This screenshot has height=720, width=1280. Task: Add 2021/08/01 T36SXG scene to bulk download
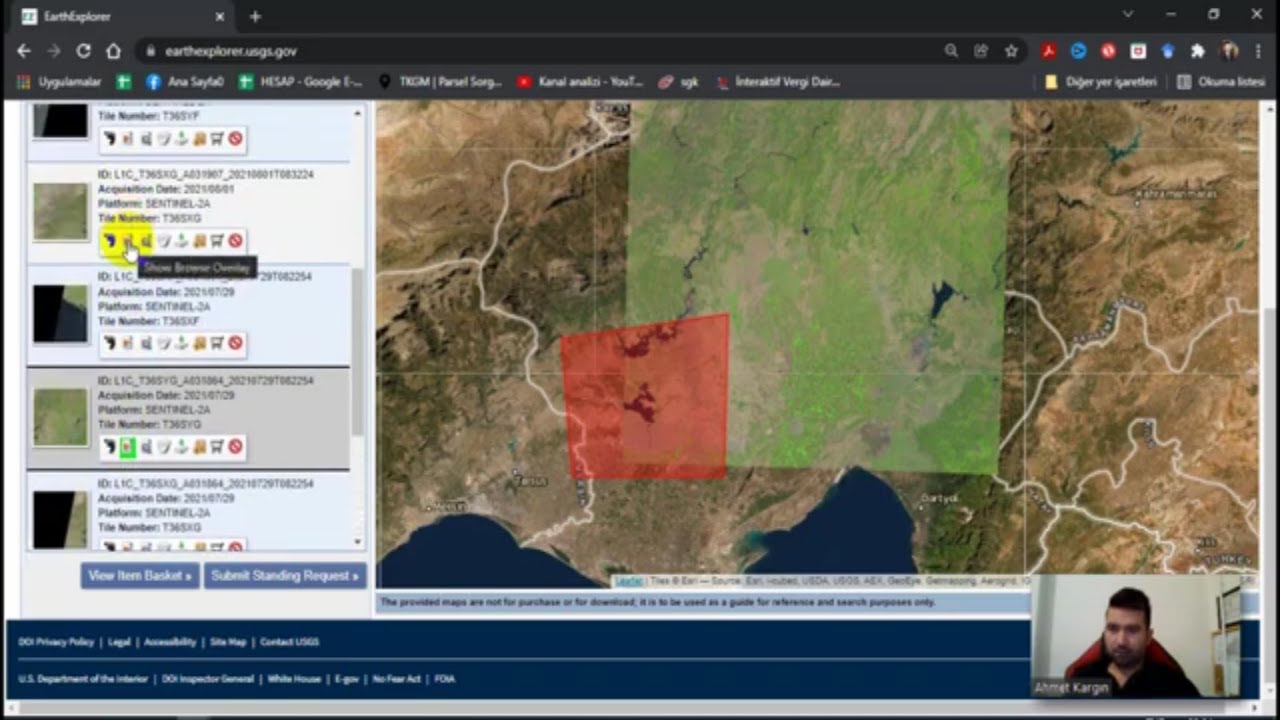[x=200, y=241]
